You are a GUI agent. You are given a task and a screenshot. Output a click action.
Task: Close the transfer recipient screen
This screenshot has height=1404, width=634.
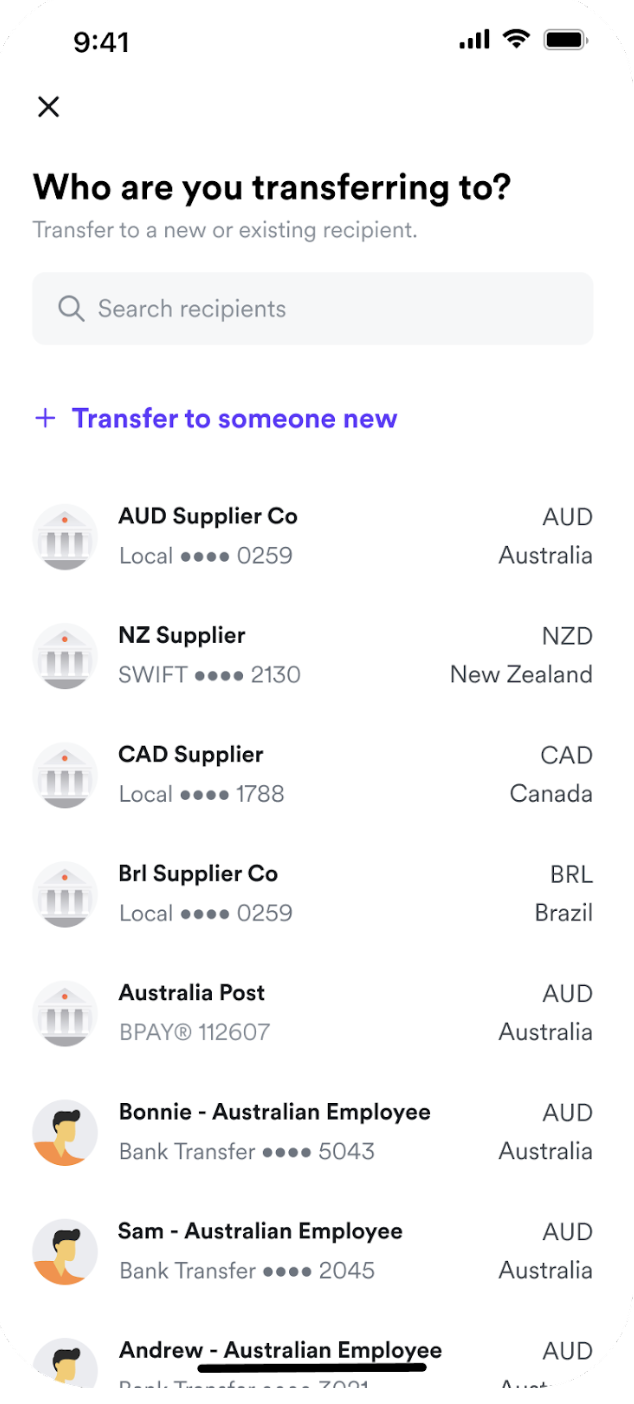48,107
